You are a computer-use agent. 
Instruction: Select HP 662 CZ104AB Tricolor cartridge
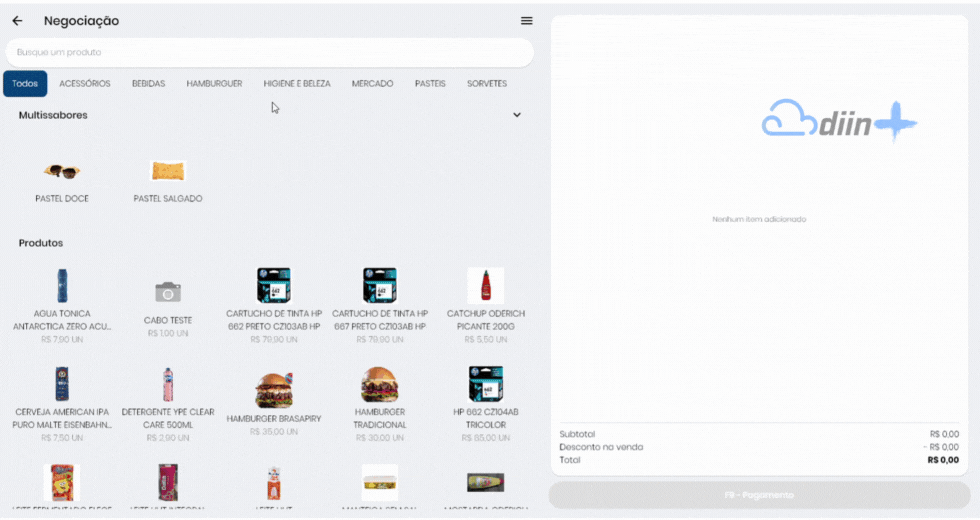tap(486, 385)
